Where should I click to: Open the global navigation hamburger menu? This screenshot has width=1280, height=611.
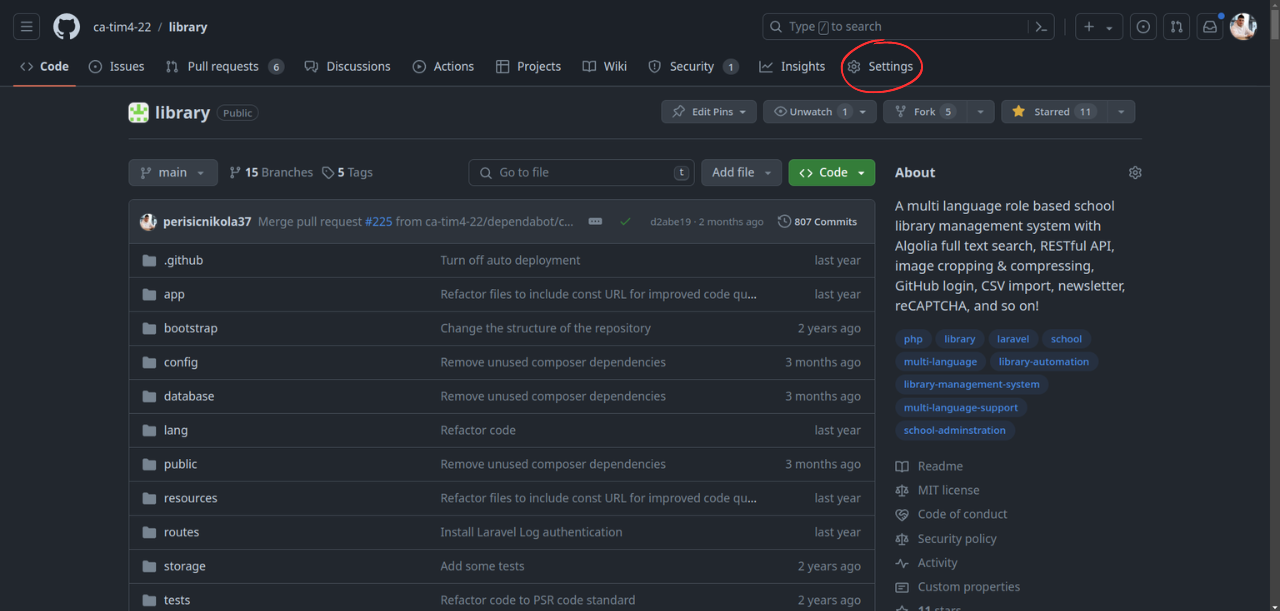[x=26, y=26]
